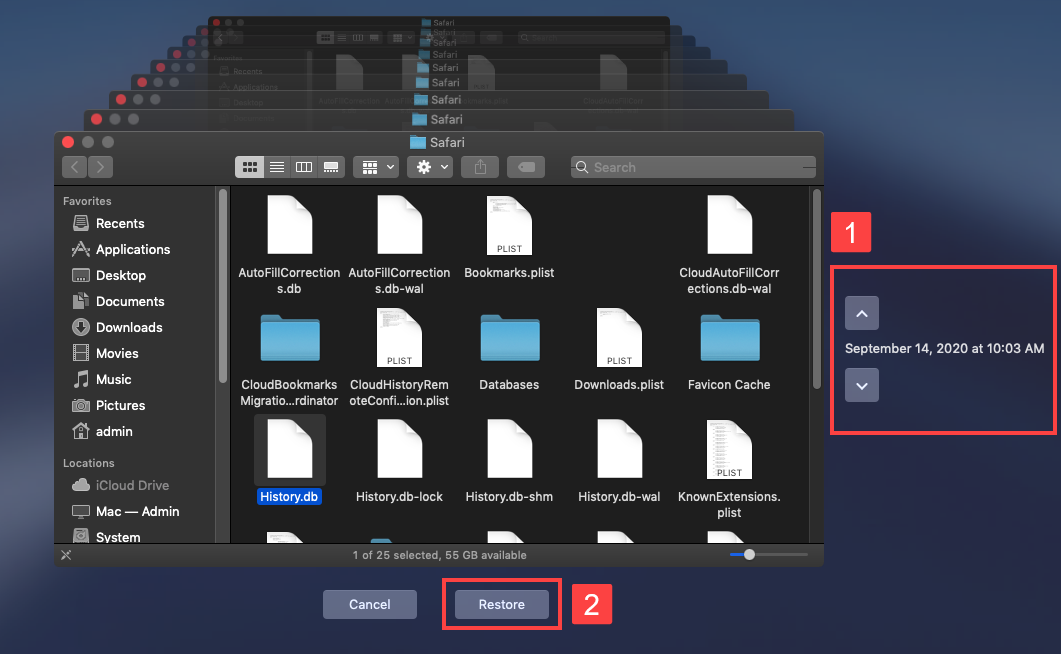The image size is (1061, 654).
Task: Select the Favicon Cache folder icon
Action: tap(729, 337)
